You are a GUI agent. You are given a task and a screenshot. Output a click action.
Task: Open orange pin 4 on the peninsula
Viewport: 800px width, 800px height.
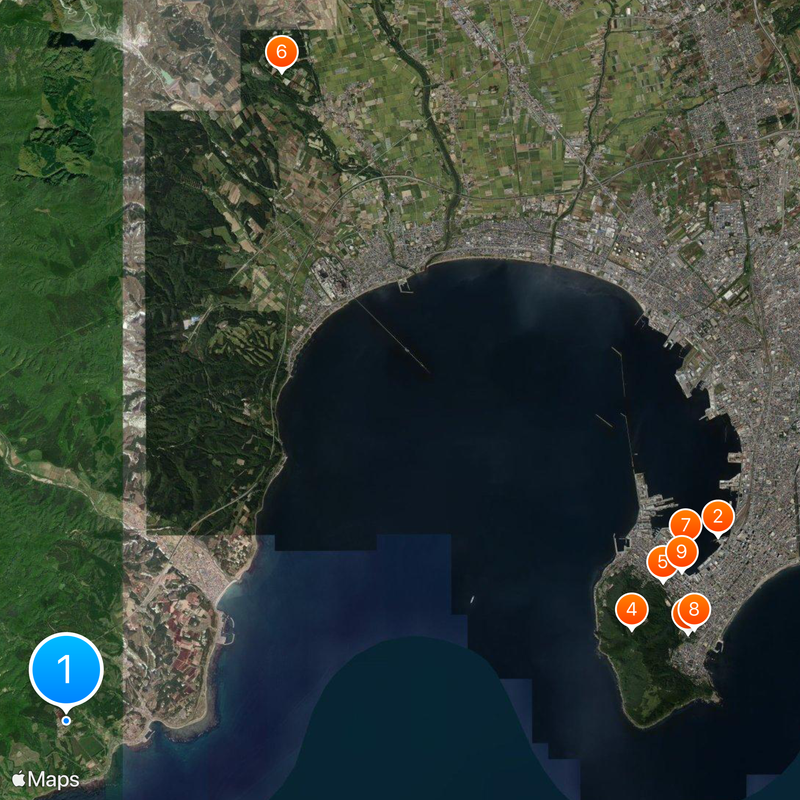(631, 609)
